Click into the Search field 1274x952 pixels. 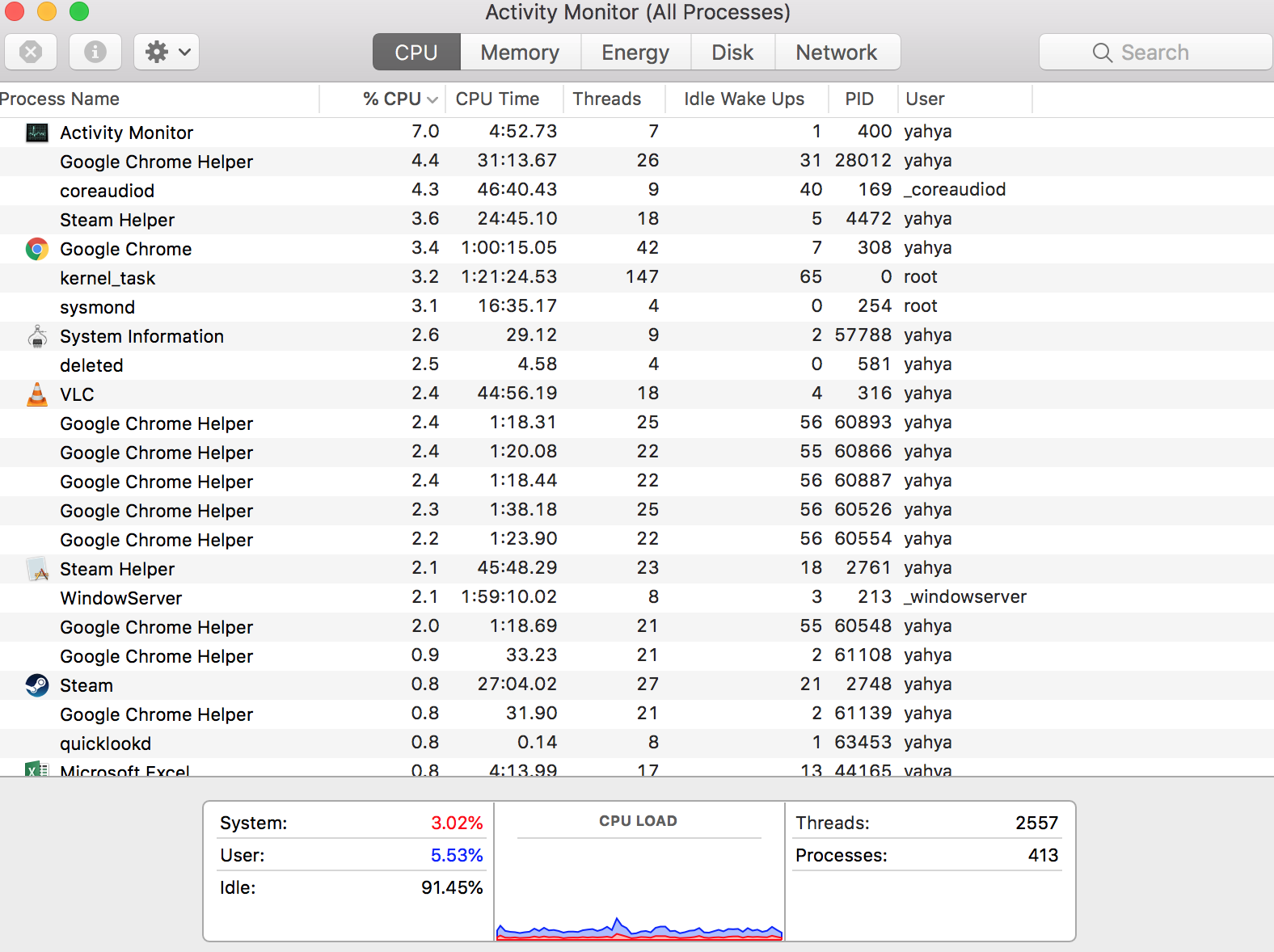click(1156, 52)
